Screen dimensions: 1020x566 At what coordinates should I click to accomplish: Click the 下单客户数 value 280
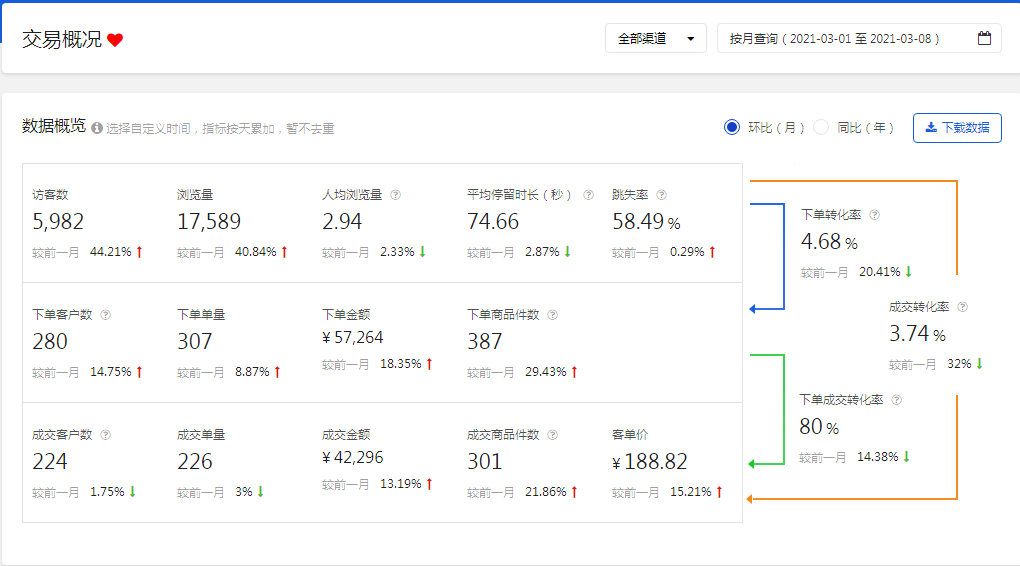point(50,342)
